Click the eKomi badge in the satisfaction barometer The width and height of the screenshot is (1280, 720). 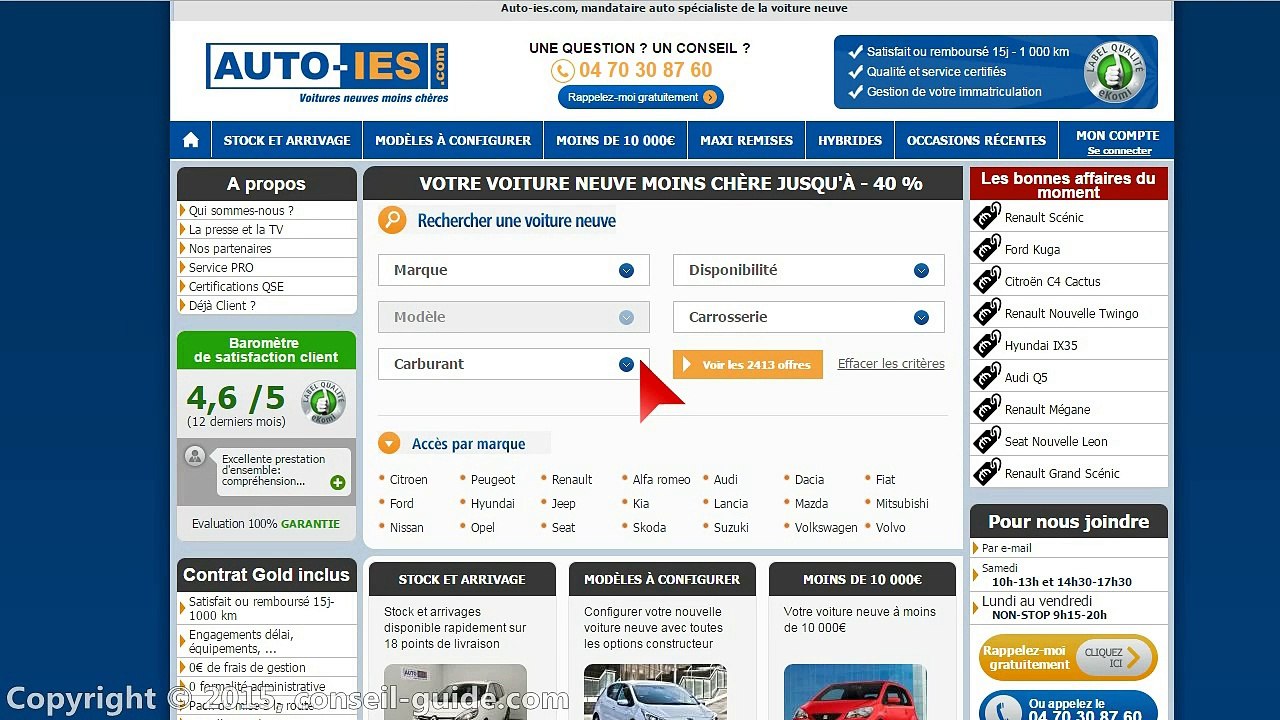[x=323, y=403]
